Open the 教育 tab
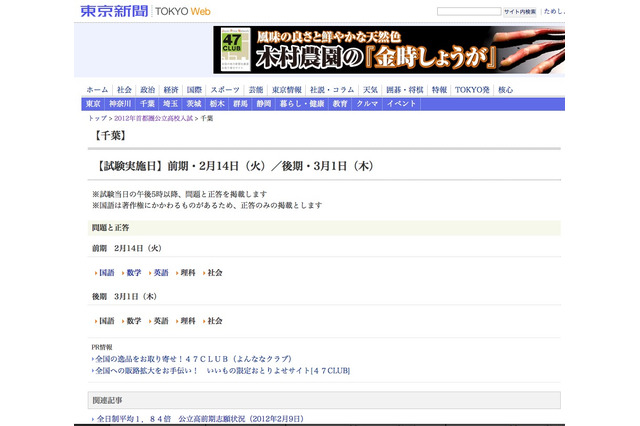640x426 pixels. [x=340, y=104]
